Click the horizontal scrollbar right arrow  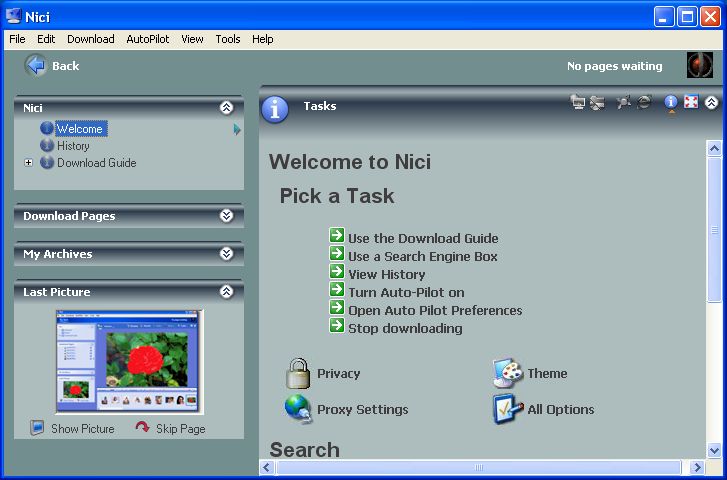697,467
